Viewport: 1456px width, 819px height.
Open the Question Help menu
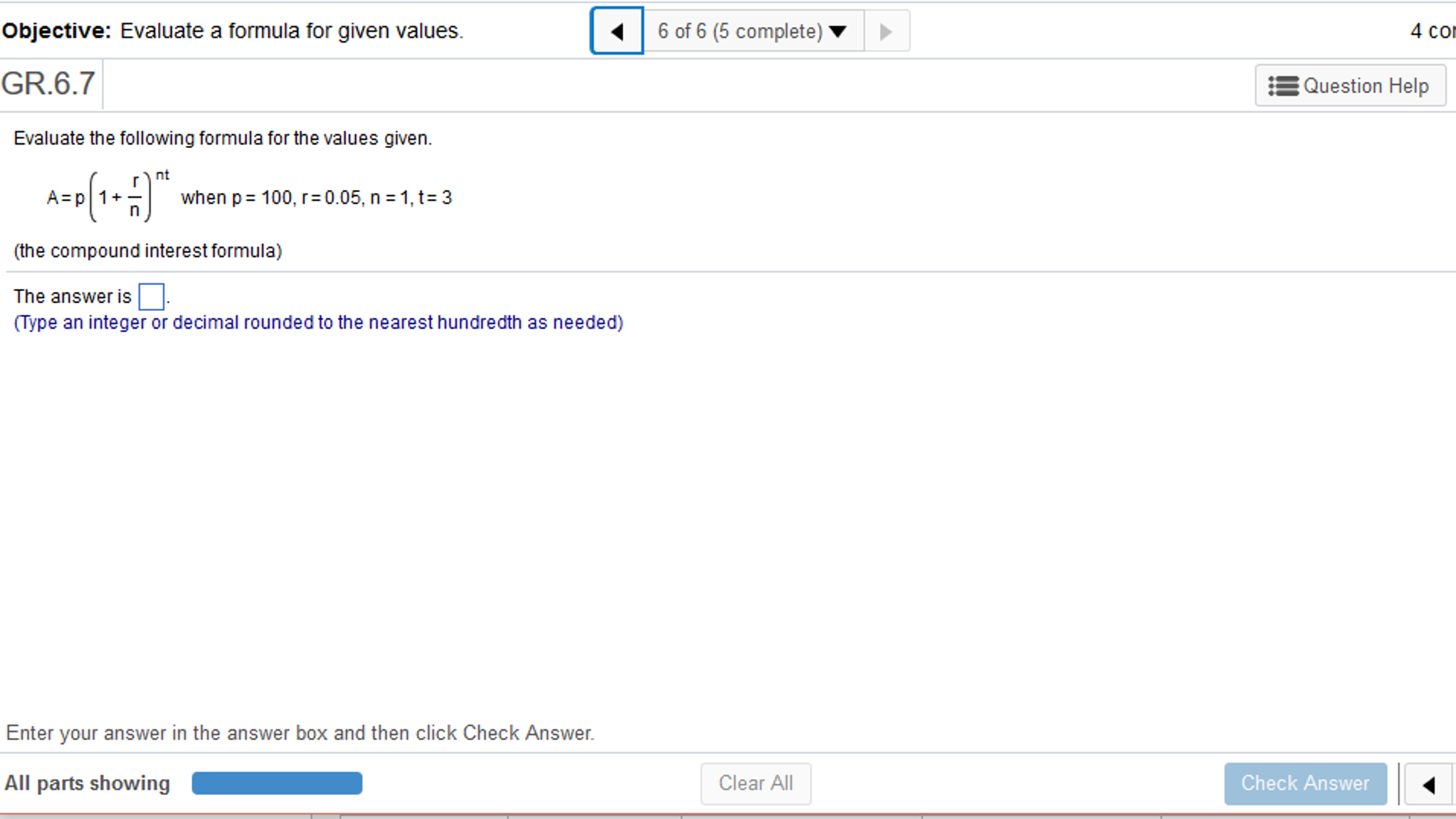(x=1351, y=85)
